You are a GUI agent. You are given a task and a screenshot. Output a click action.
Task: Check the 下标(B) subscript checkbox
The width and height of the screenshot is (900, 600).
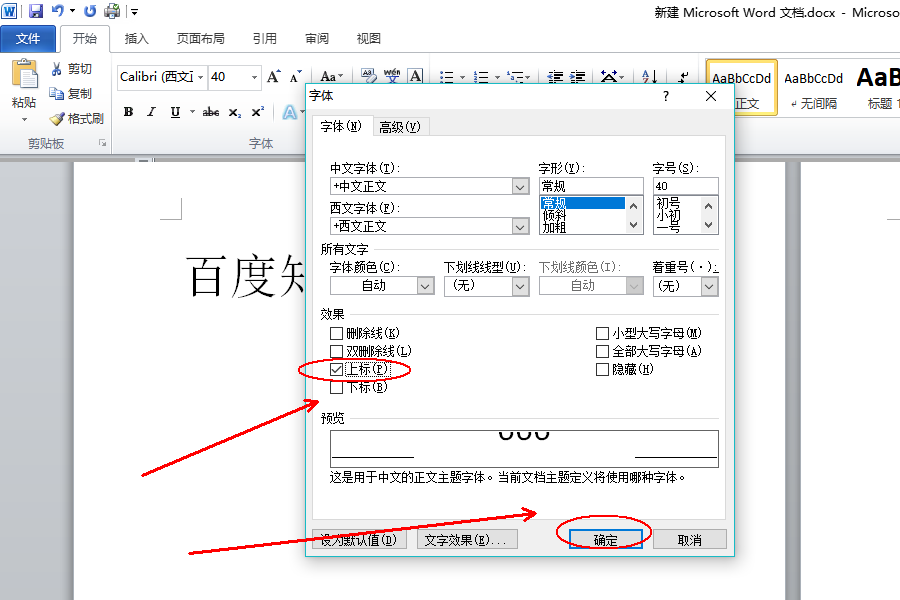[336, 388]
